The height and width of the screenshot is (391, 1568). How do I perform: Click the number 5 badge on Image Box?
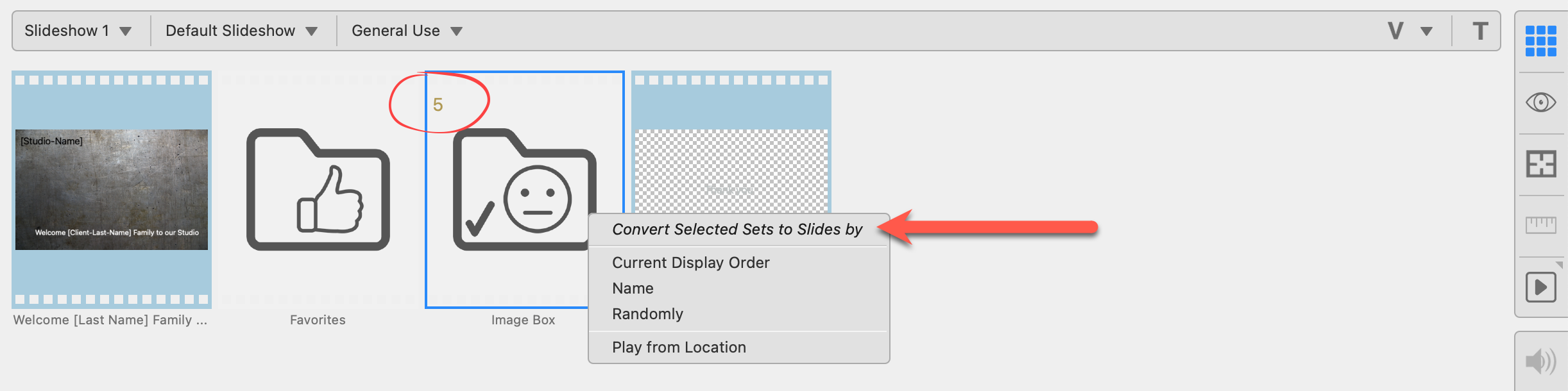(x=438, y=104)
